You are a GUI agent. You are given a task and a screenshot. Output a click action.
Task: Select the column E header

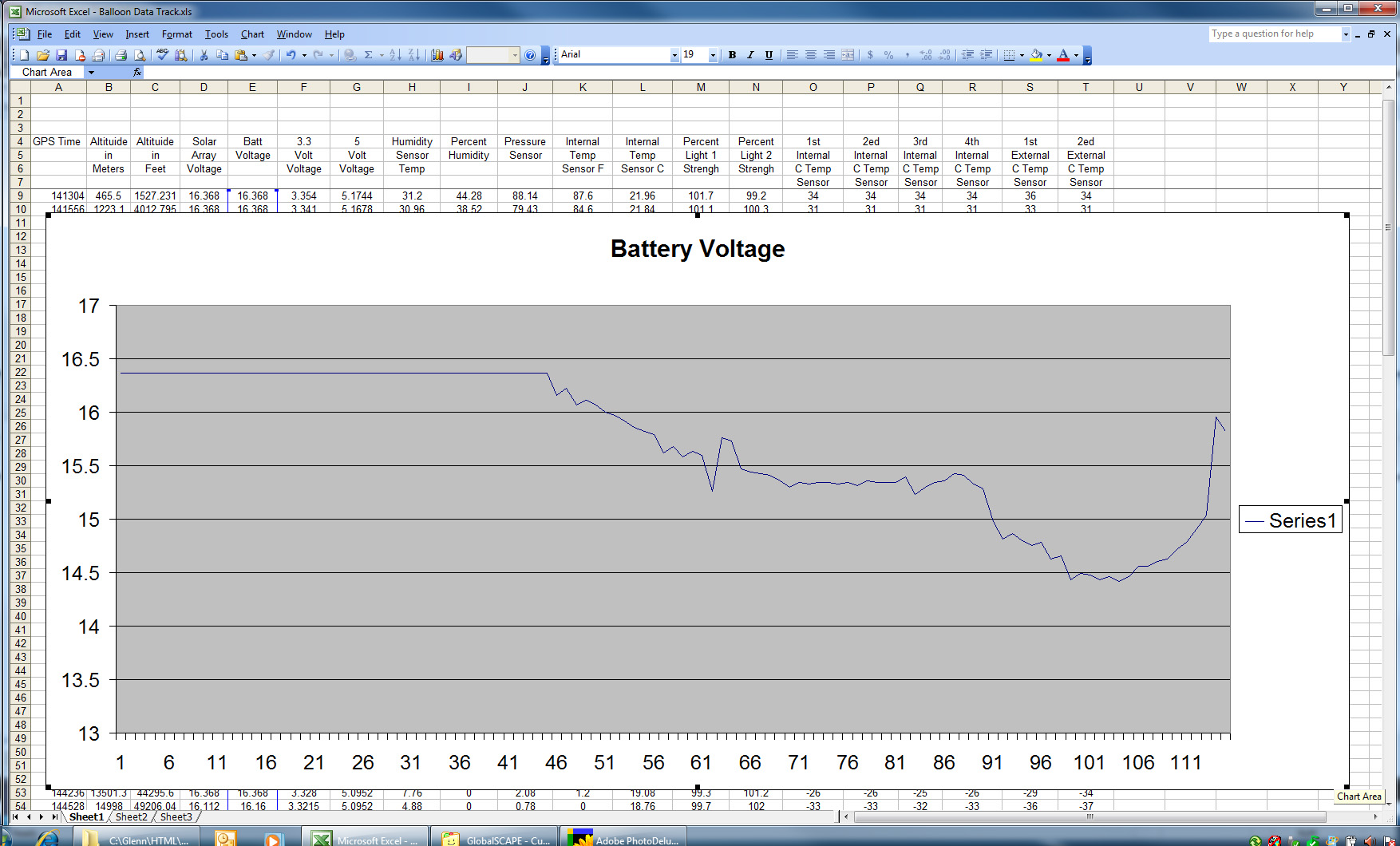(x=252, y=87)
